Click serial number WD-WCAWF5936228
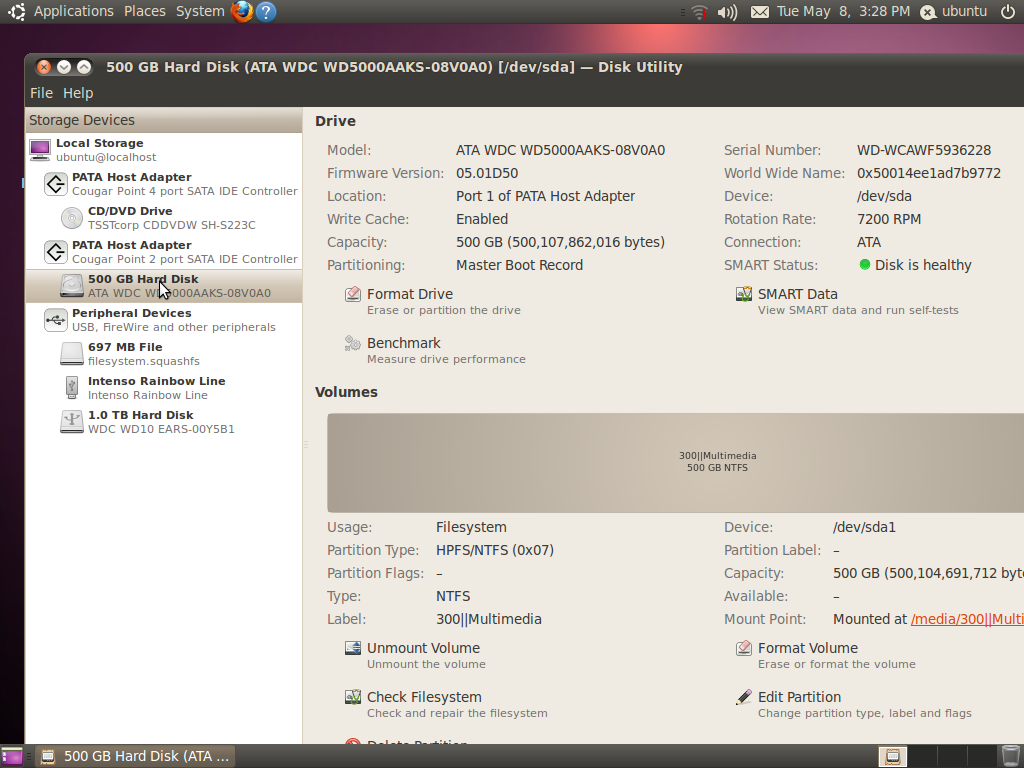Screen dimensions: 1024x768 [x=924, y=150]
